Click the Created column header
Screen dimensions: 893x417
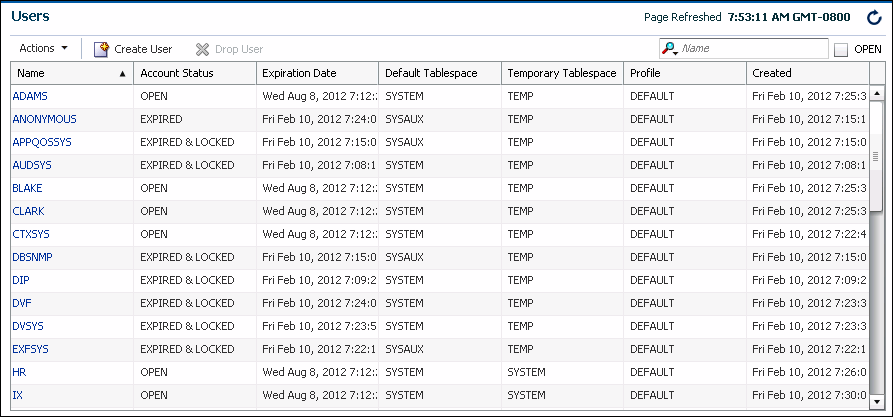point(772,73)
